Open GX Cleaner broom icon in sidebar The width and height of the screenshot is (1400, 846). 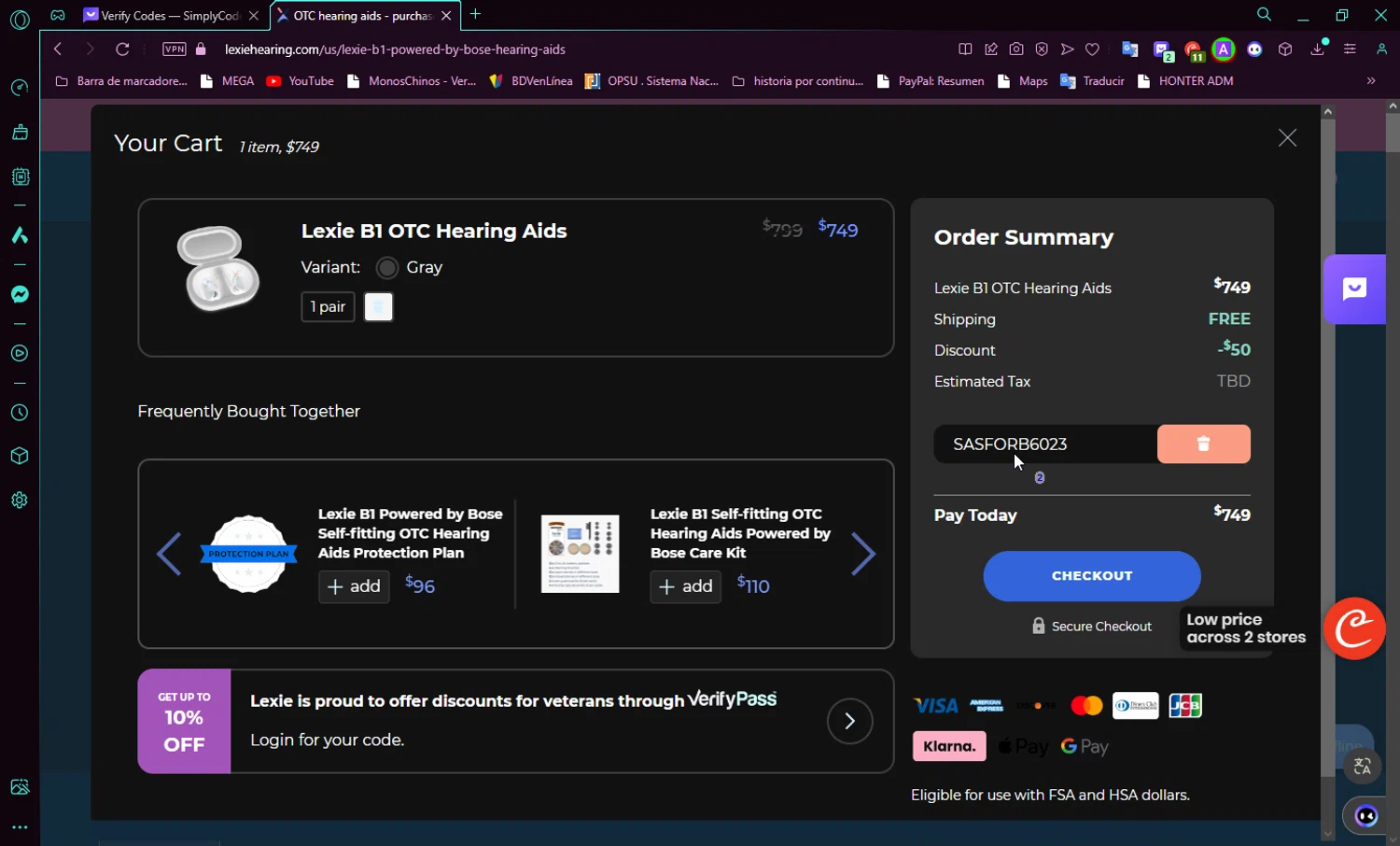pyautogui.click(x=20, y=133)
